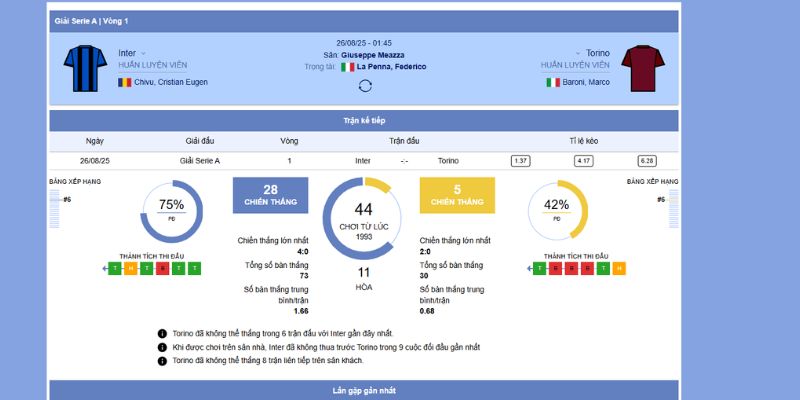Select the 4.17 odds box
Viewport: 800px width, 400px height.
tap(584, 160)
